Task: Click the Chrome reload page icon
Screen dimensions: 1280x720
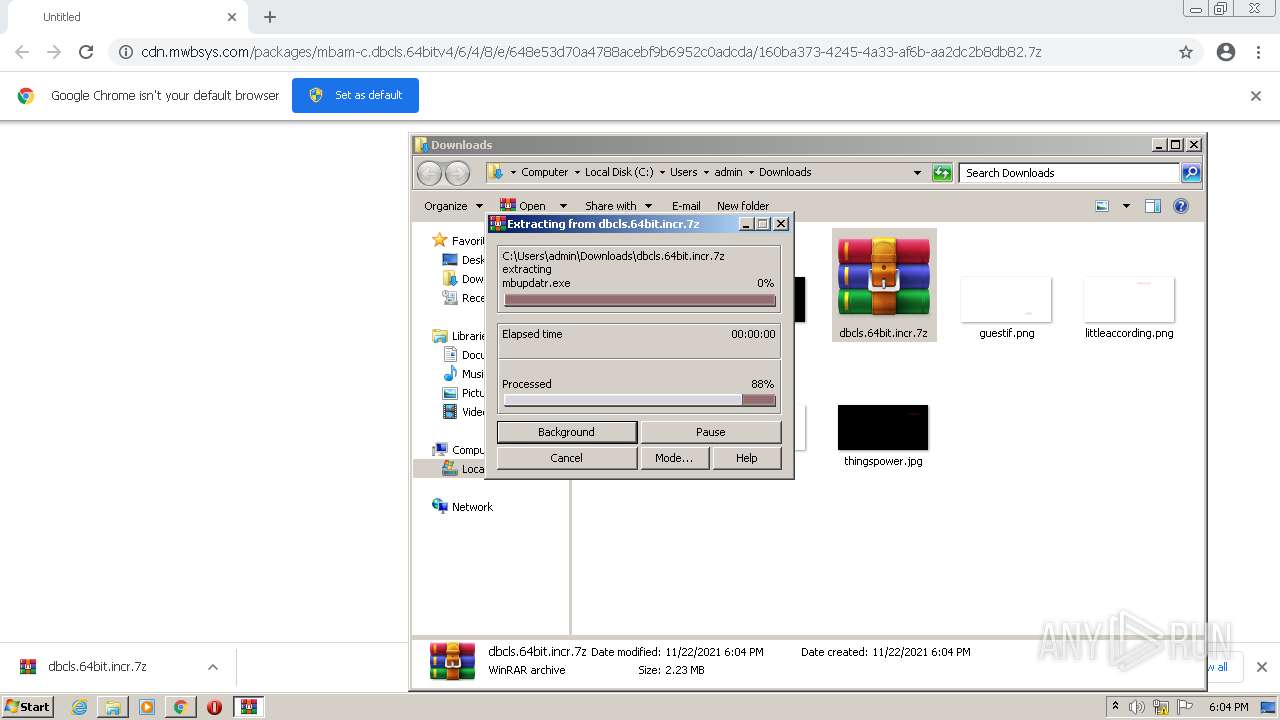Action: (86, 52)
